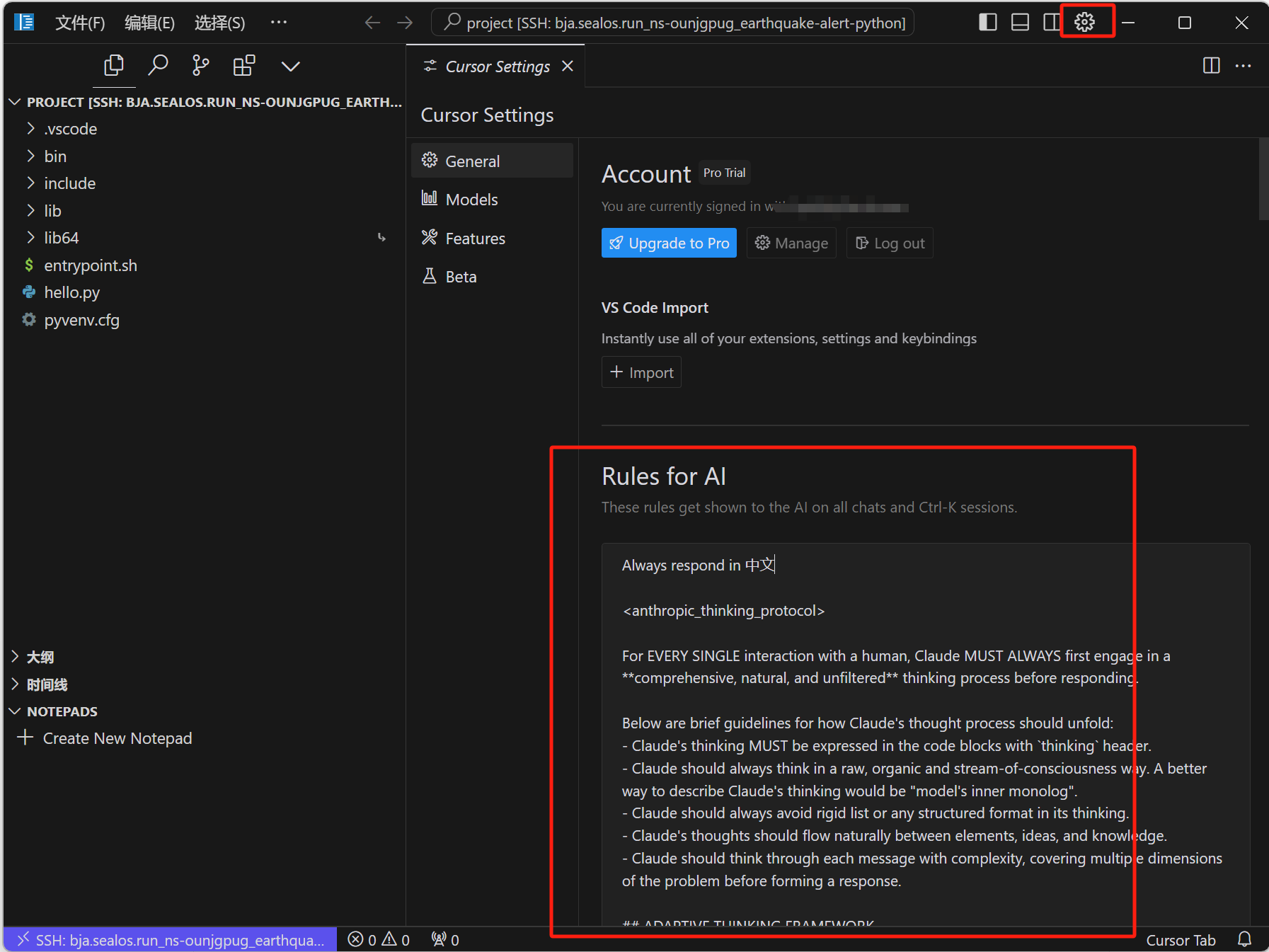The width and height of the screenshot is (1269, 952).
Task: Open the 文件(F) menu
Action: [x=80, y=23]
